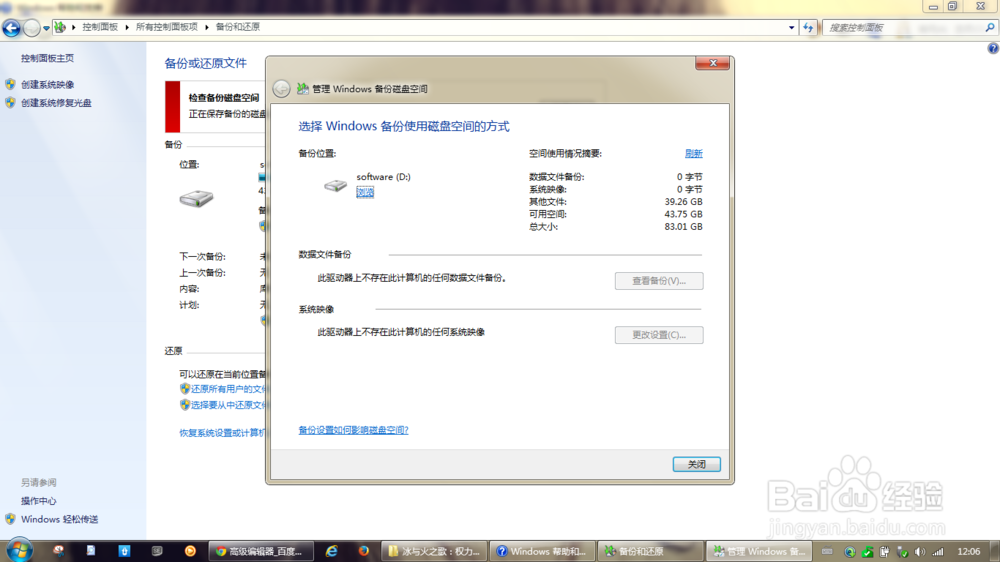Click the address bar refresh button

pyautogui.click(x=808, y=27)
